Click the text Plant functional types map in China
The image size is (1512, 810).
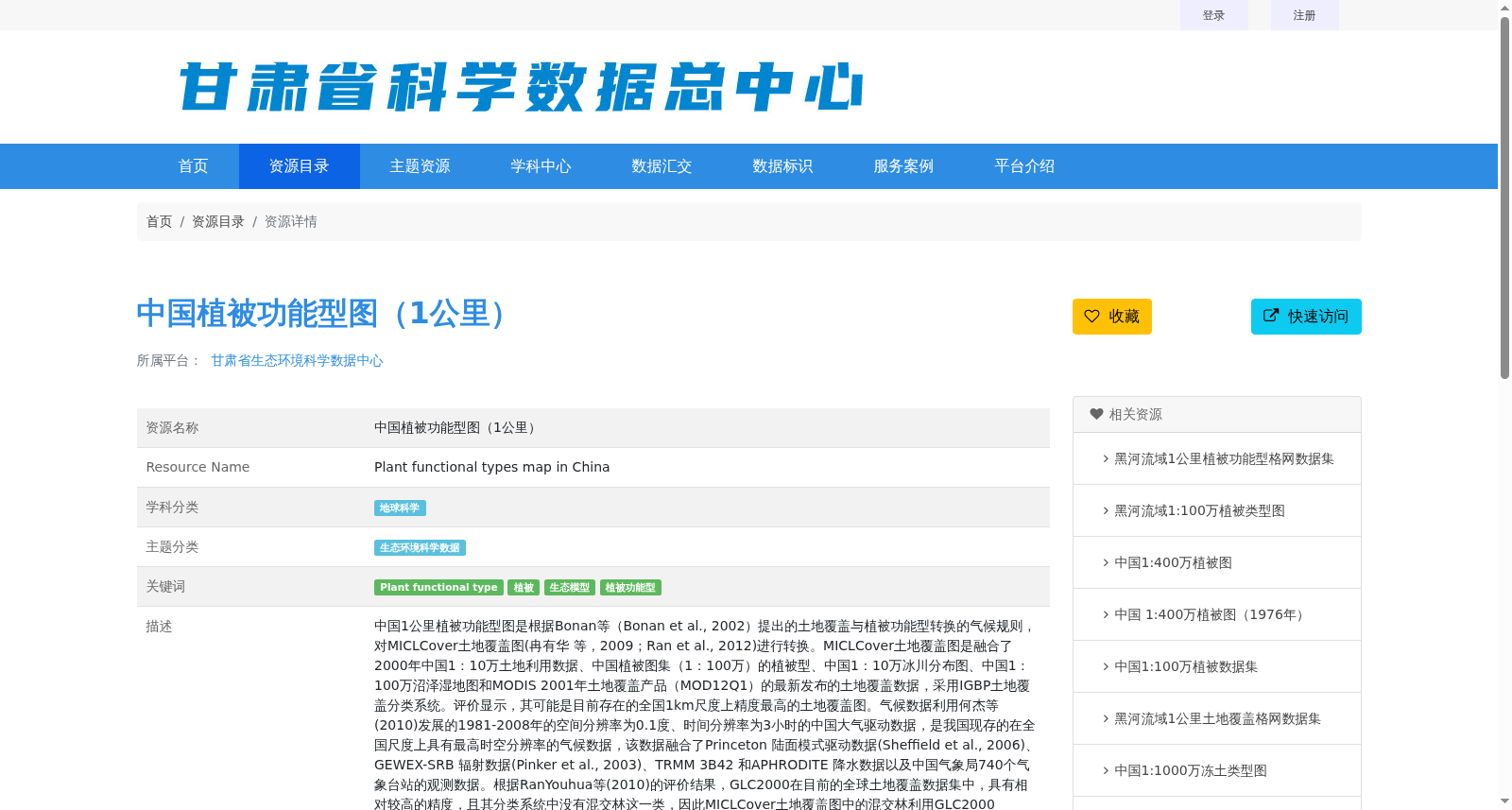click(491, 467)
